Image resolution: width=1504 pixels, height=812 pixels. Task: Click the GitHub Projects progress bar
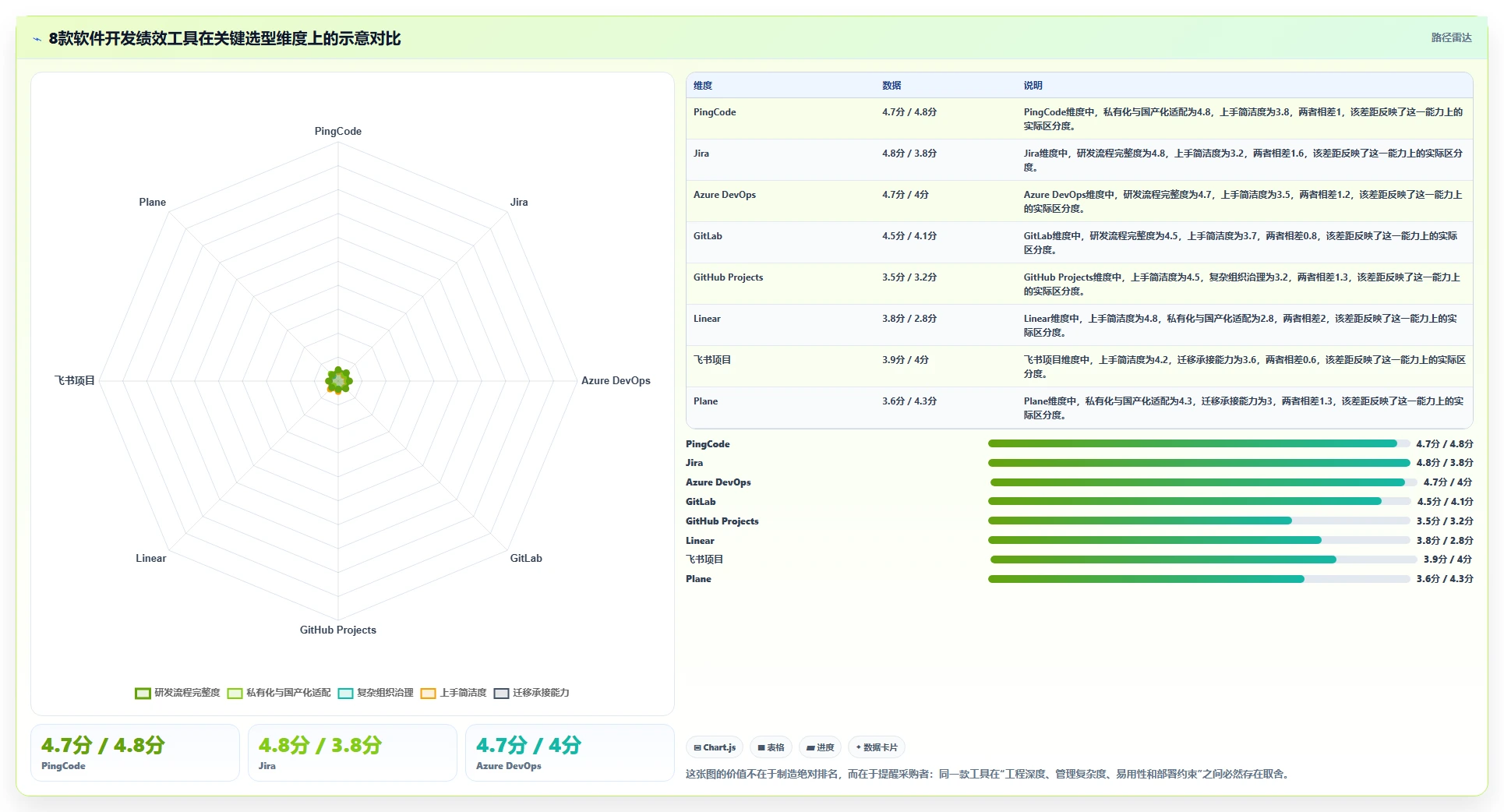1199,521
